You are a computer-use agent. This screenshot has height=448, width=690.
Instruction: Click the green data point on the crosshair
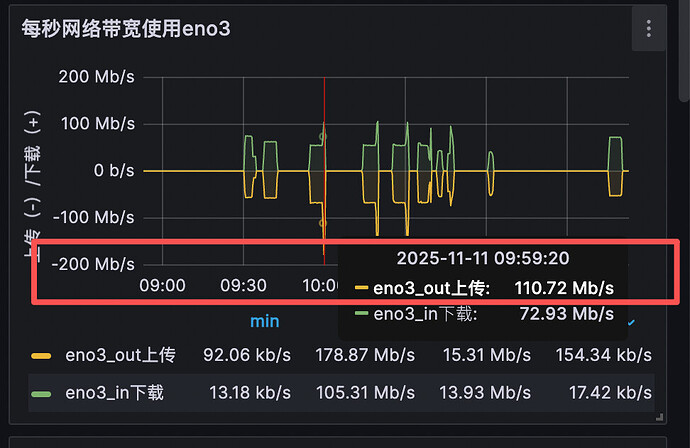tap(322, 136)
